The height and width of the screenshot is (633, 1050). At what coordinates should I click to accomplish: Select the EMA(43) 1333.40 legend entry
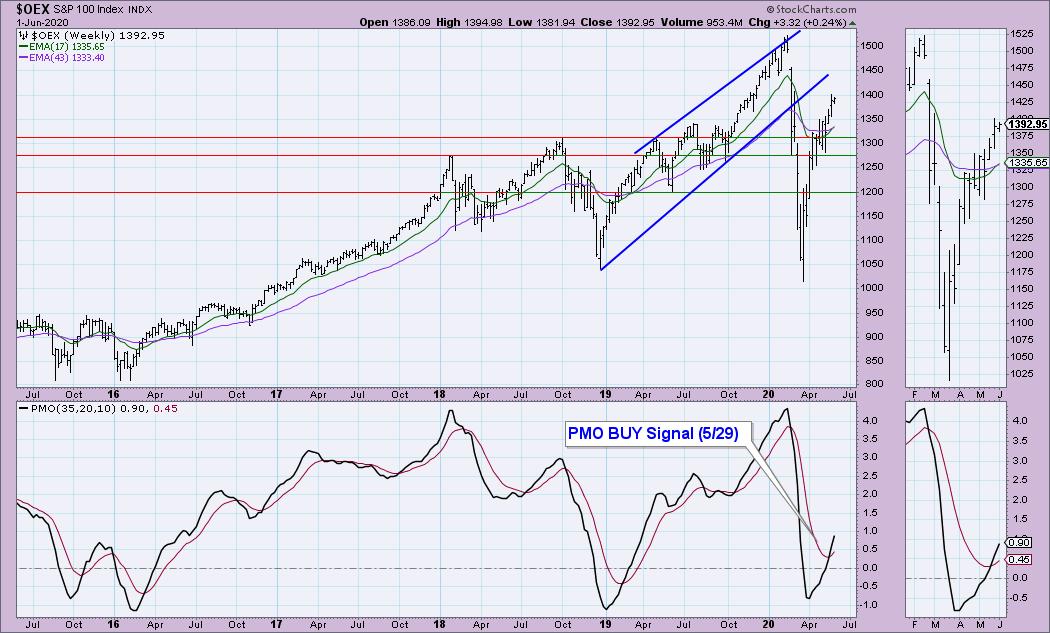coord(66,58)
